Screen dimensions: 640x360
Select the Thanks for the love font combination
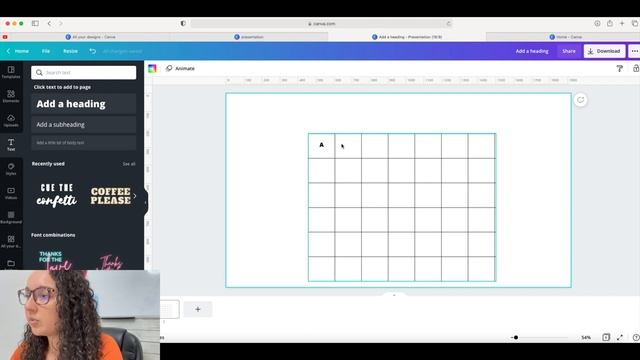(56, 260)
